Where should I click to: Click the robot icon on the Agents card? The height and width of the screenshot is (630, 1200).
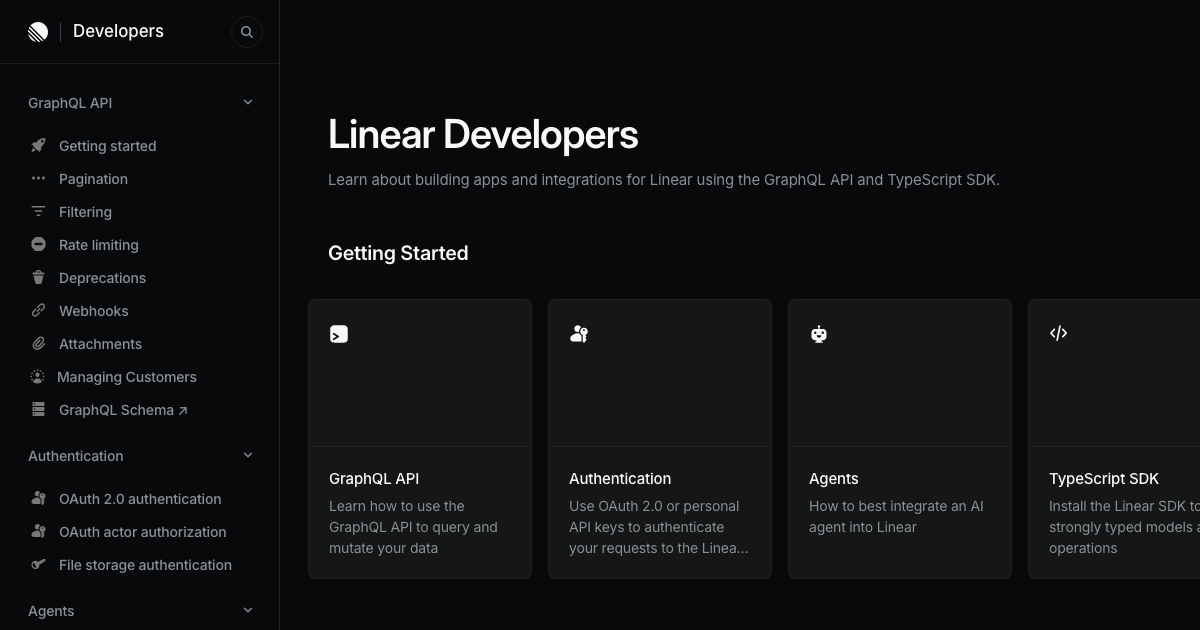pos(819,334)
